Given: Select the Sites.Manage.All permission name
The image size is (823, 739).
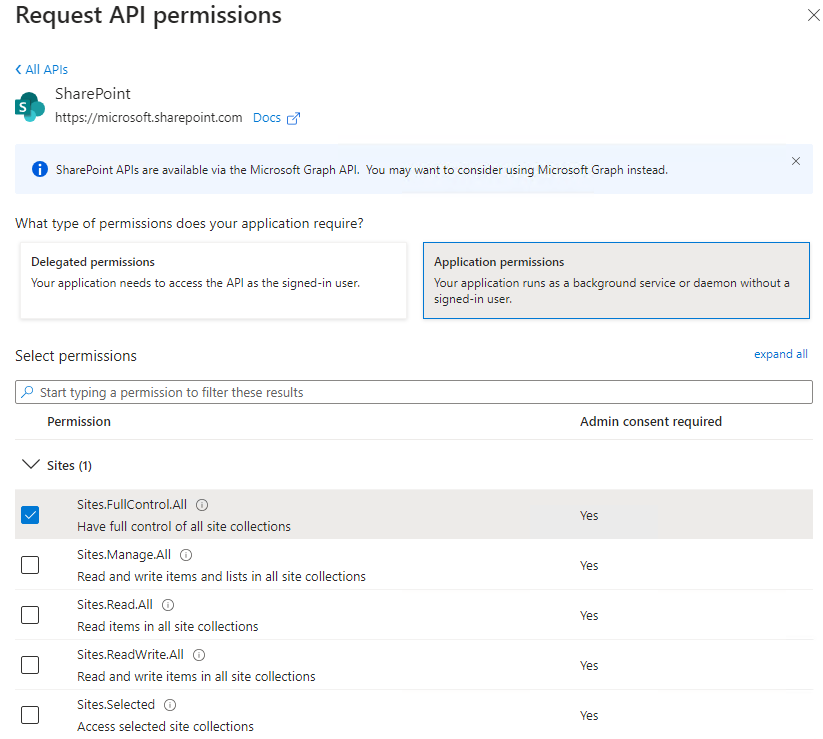Looking at the screenshot, I should pyautogui.click(x=124, y=555).
